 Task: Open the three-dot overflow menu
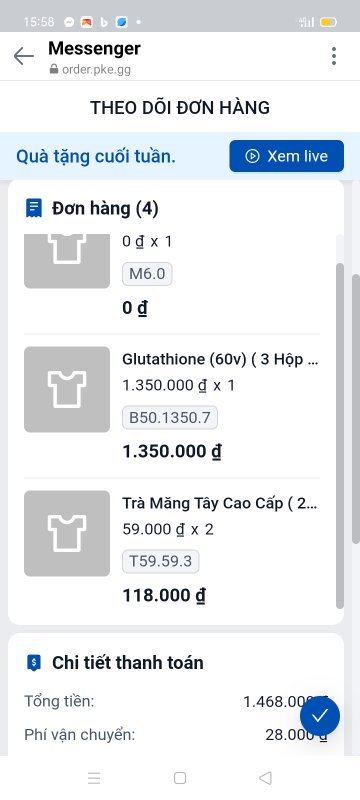[333, 56]
